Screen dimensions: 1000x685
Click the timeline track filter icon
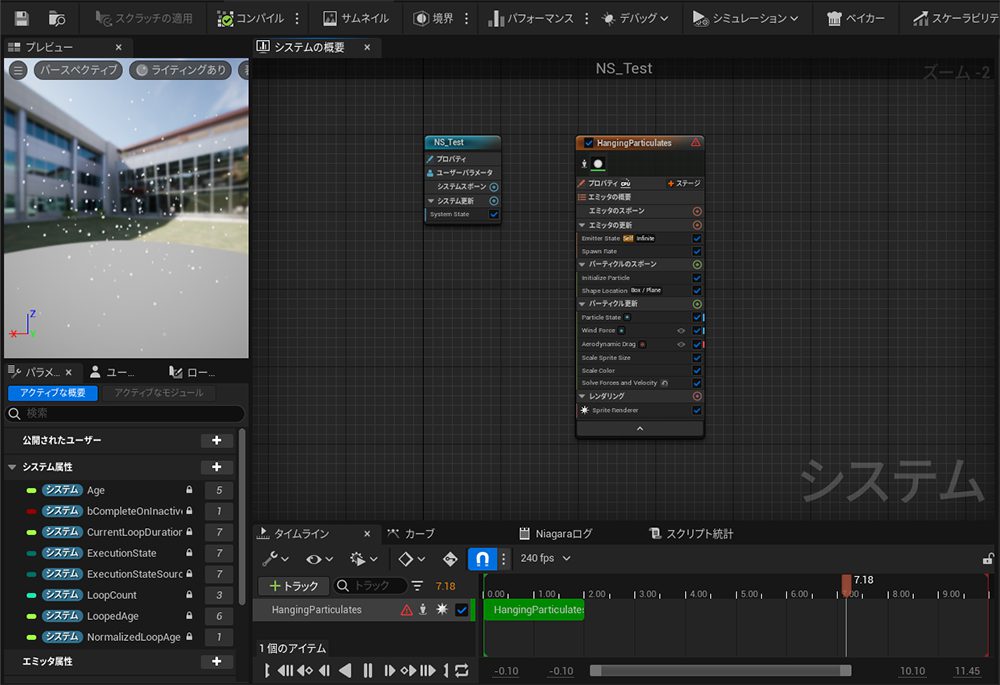[417, 586]
